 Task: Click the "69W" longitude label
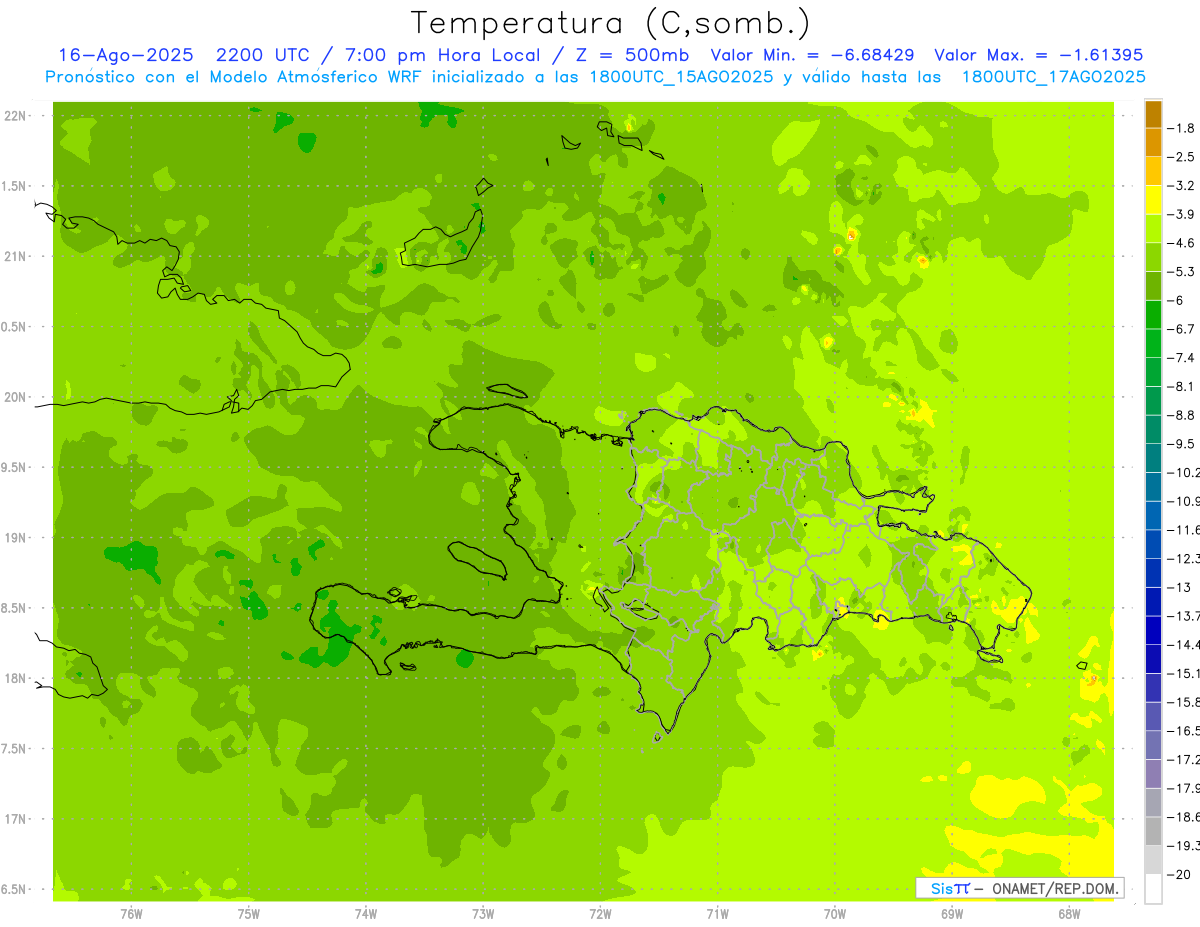pyautogui.click(x=952, y=913)
